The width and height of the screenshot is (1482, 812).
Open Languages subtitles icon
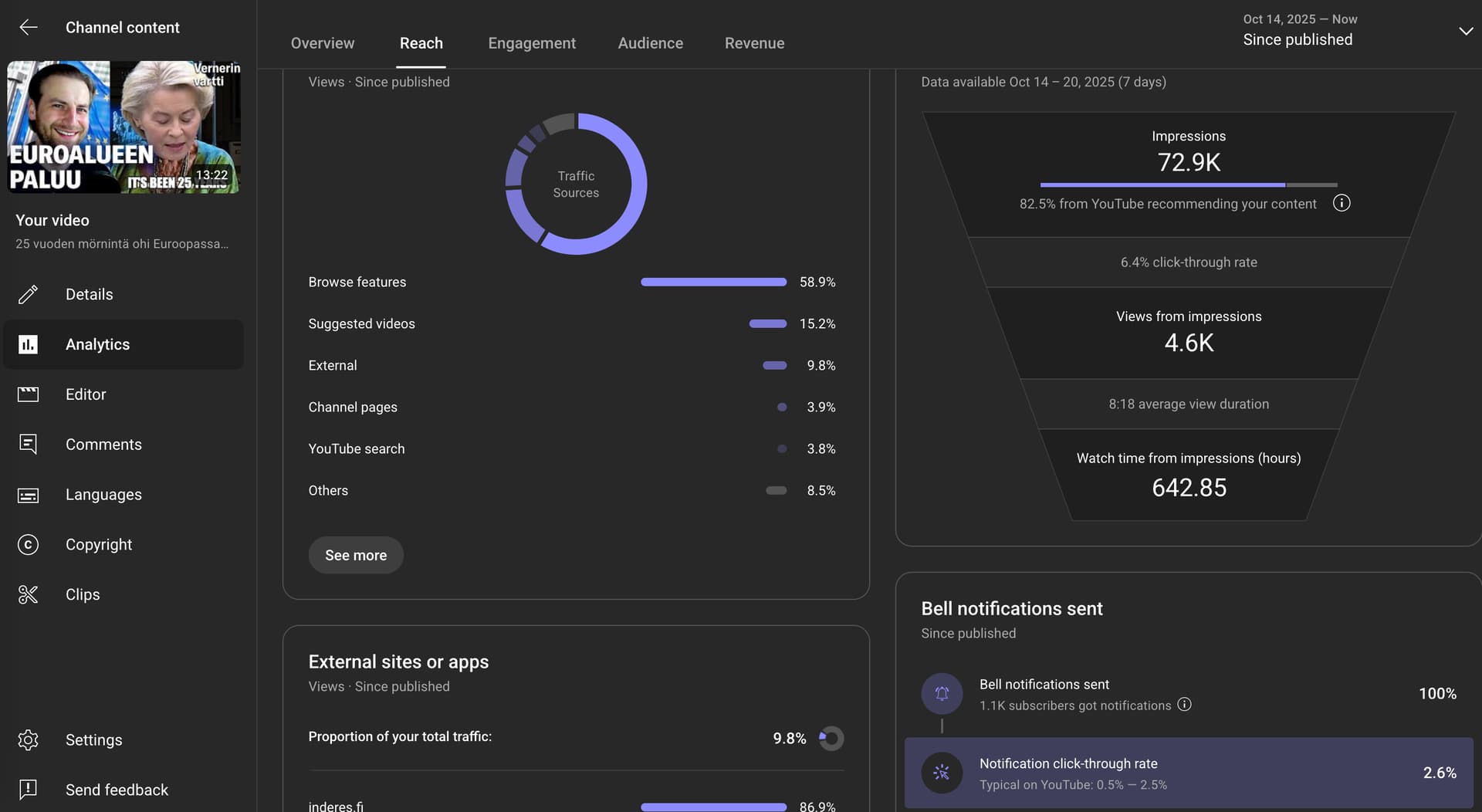pyautogui.click(x=29, y=495)
